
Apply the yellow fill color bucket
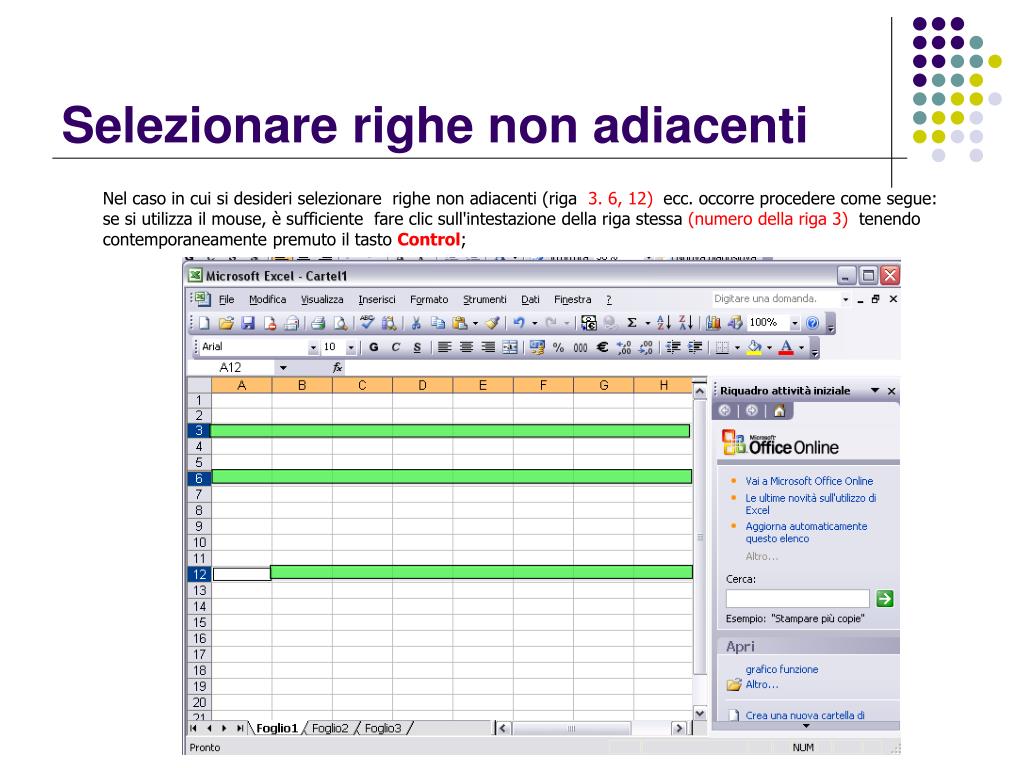pos(754,347)
